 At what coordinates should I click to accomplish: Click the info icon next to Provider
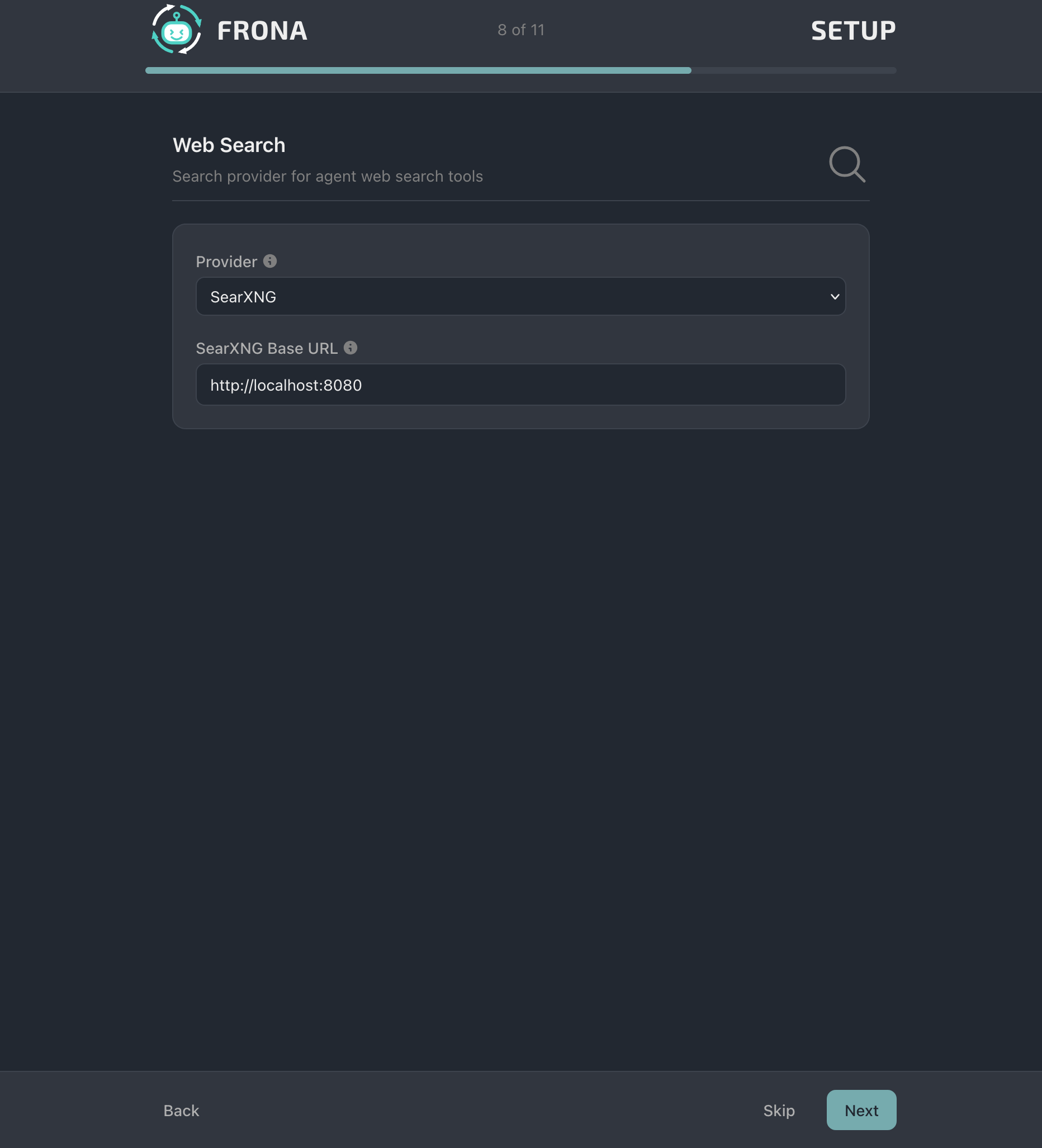coord(271,262)
